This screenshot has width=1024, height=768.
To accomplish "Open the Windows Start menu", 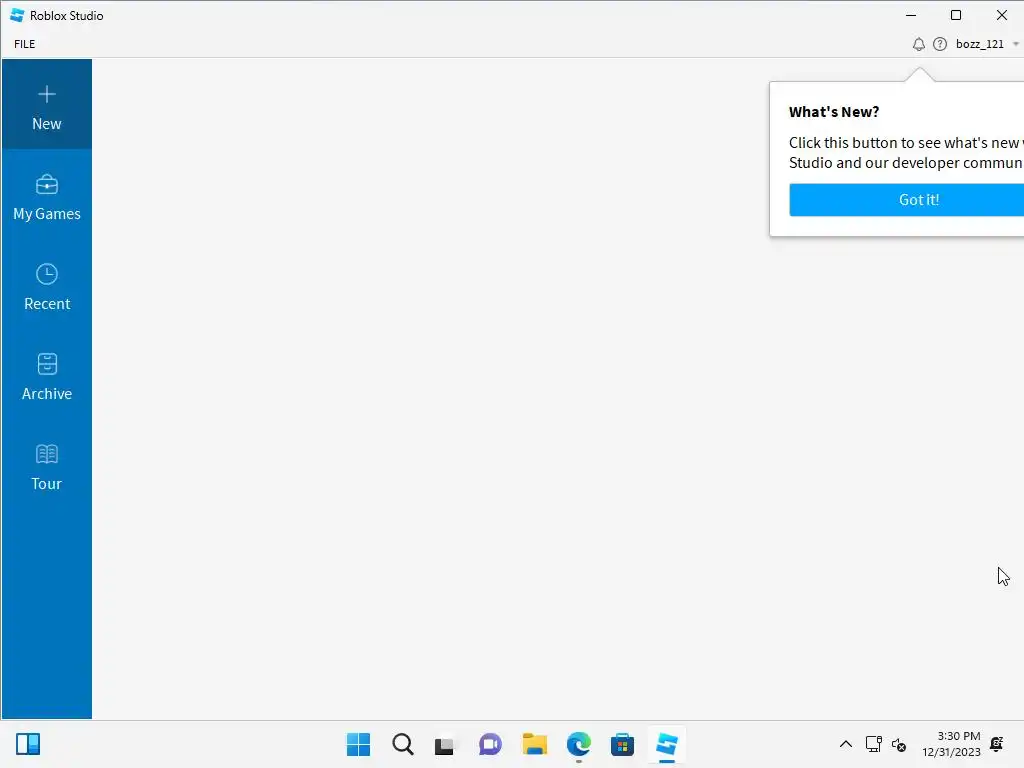I will (358, 744).
